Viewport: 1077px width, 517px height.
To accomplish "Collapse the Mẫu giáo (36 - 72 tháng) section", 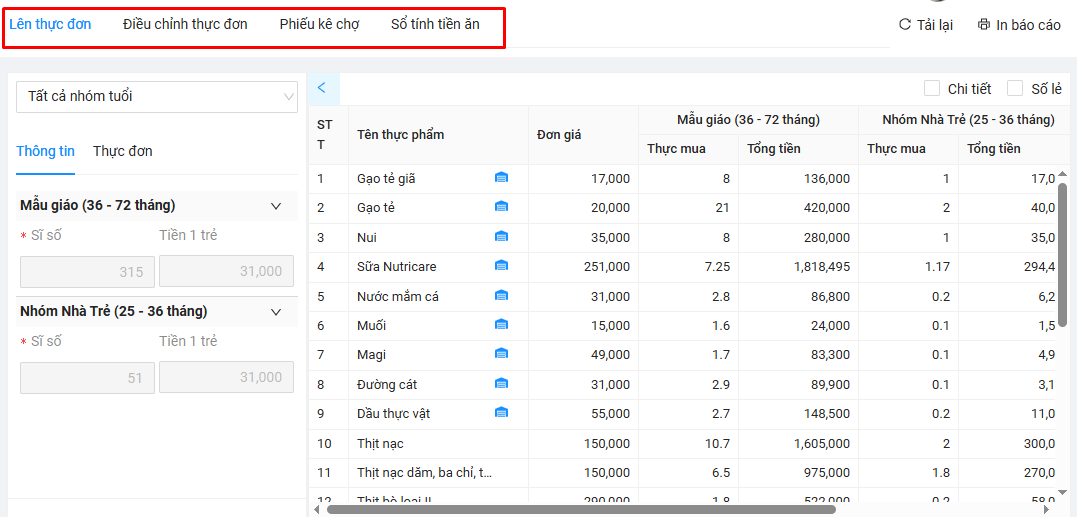I will coord(276,206).
